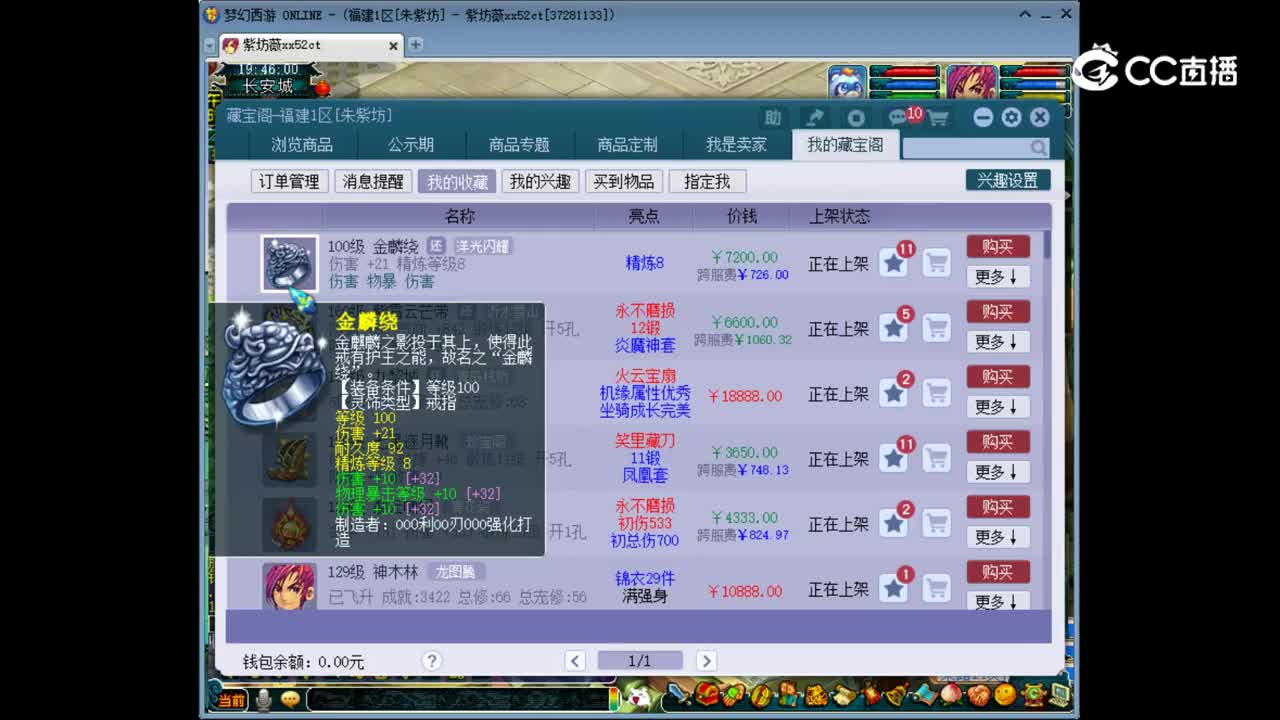Expand 更多 for the ¥3650.00 row
Image resolution: width=1280 pixels, height=720 pixels.
click(998, 472)
